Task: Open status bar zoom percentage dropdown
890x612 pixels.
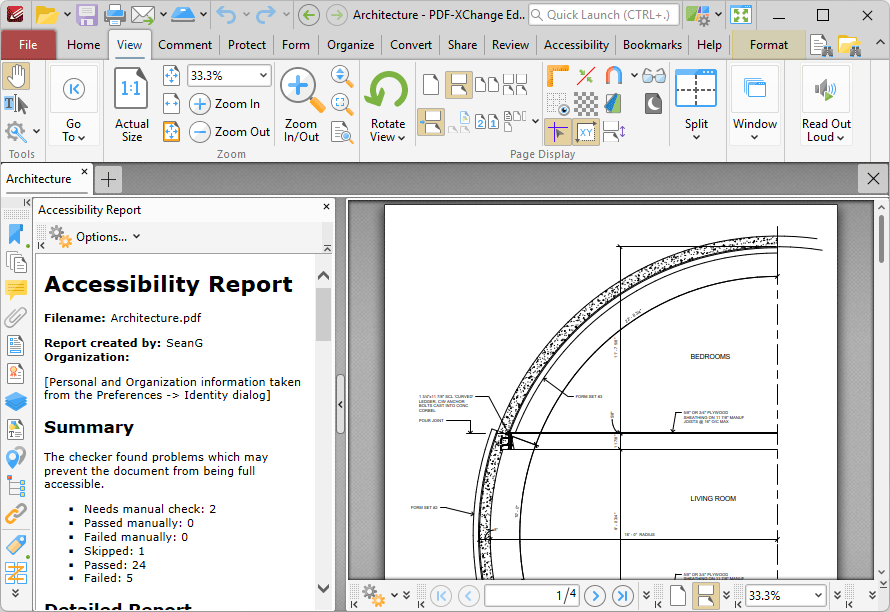Action: click(x=818, y=596)
